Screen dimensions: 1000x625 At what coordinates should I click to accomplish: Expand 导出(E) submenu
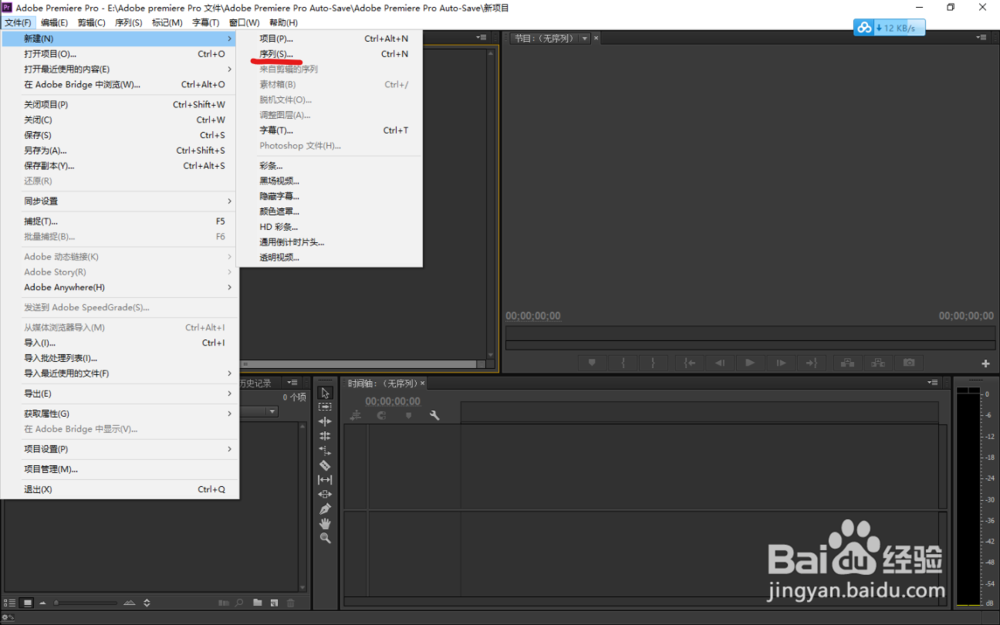pos(120,393)
